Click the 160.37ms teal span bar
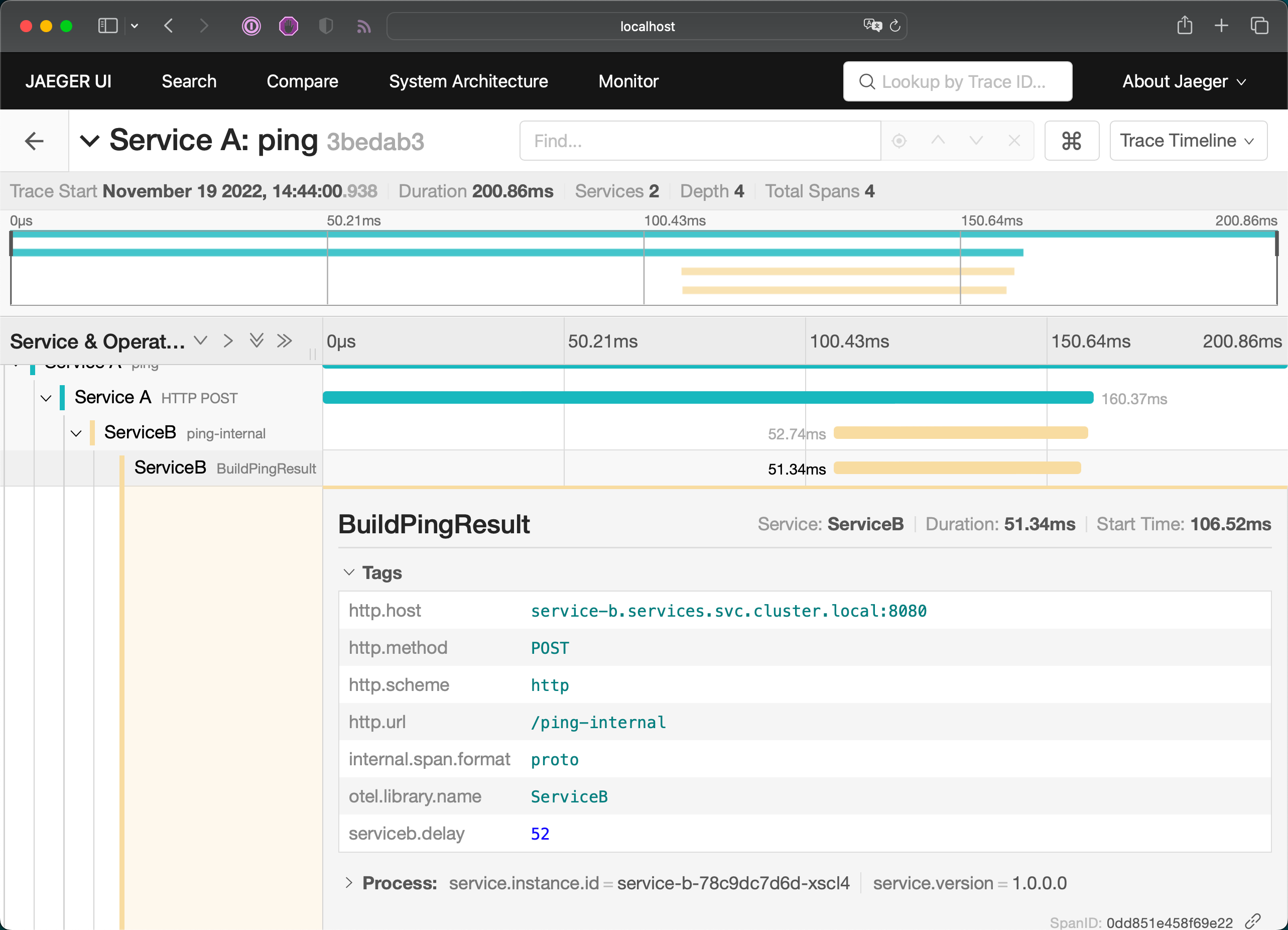 click(708, 398)
